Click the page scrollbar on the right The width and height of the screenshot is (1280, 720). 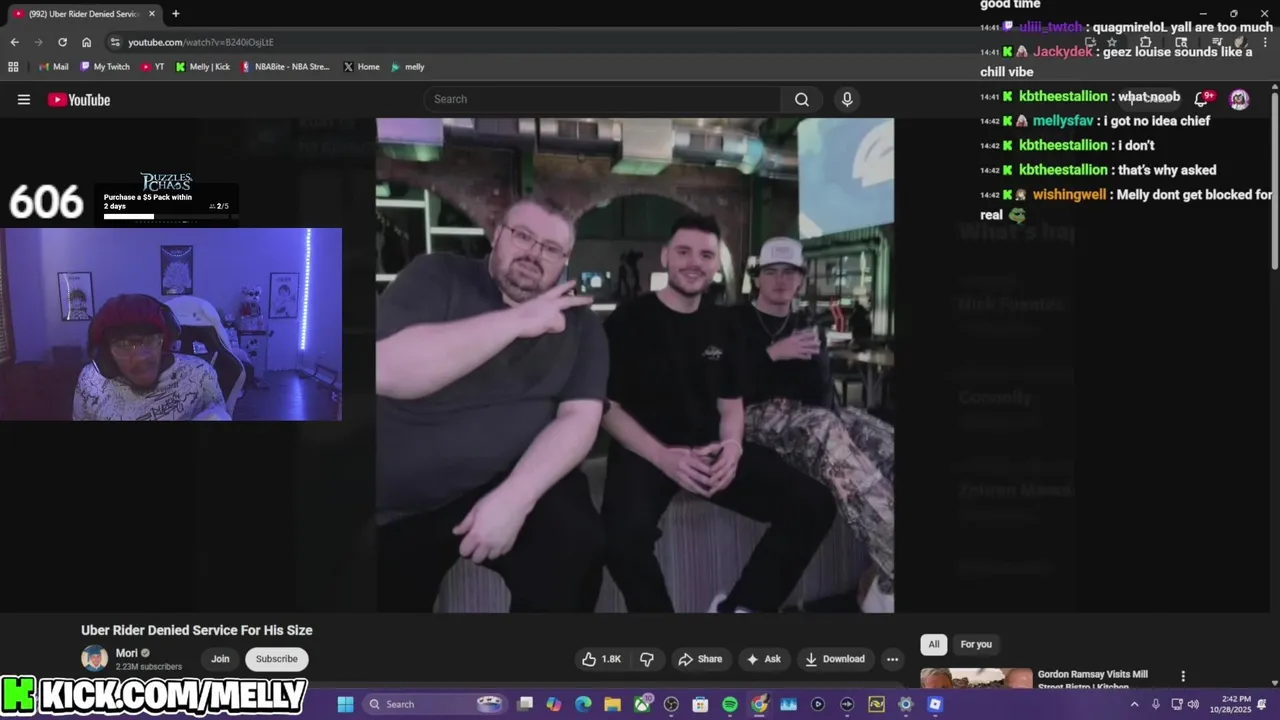pos(1275,180)
